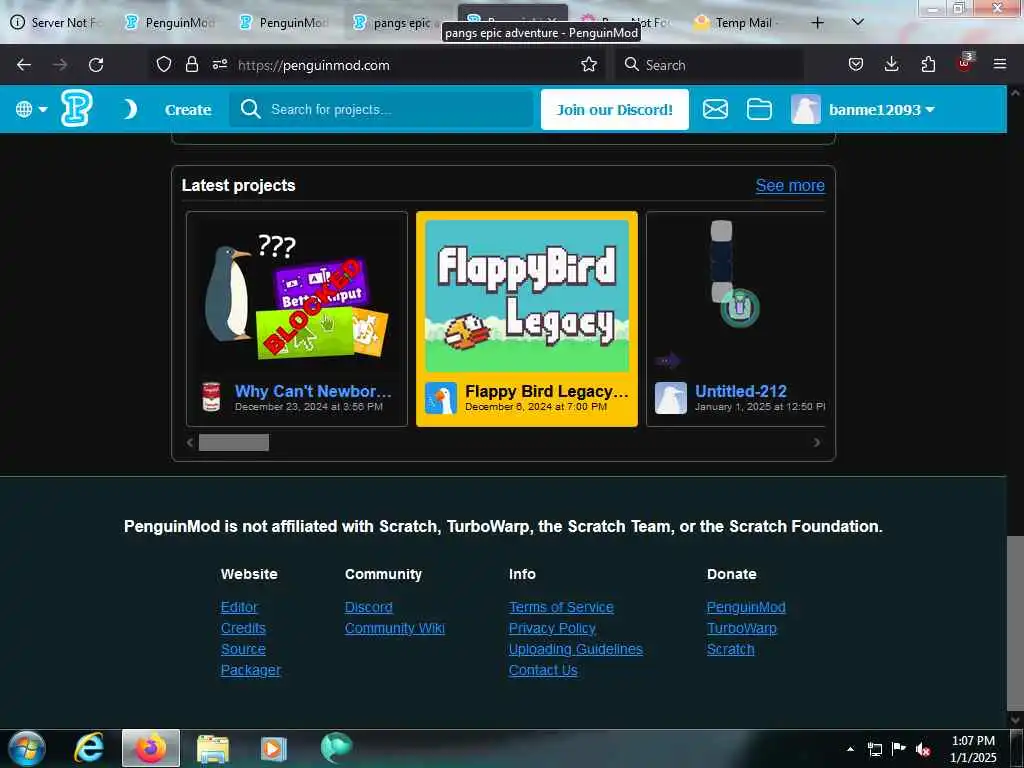Click the soup can author avatar

211,397
